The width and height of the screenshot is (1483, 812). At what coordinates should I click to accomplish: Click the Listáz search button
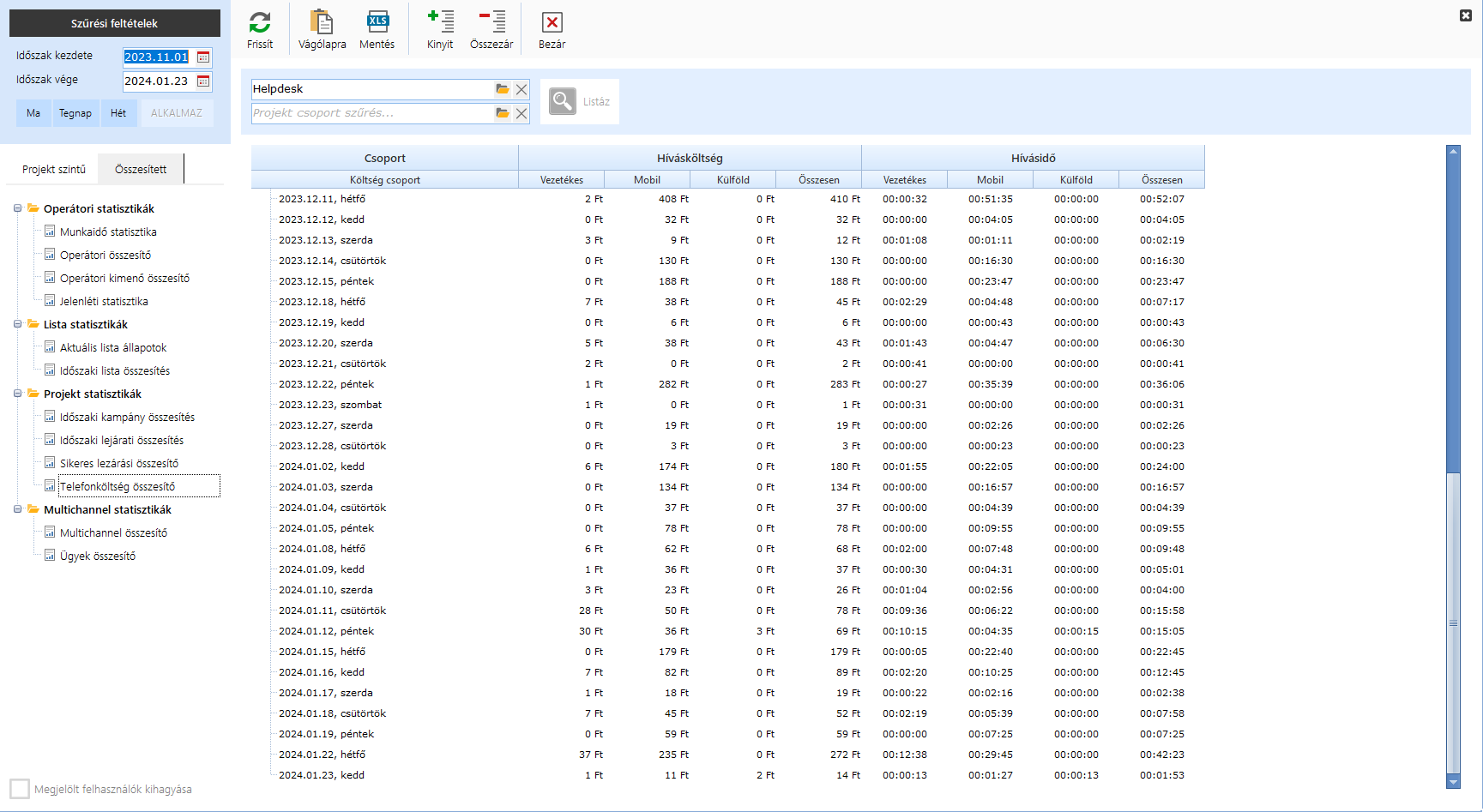click(580, 101)
